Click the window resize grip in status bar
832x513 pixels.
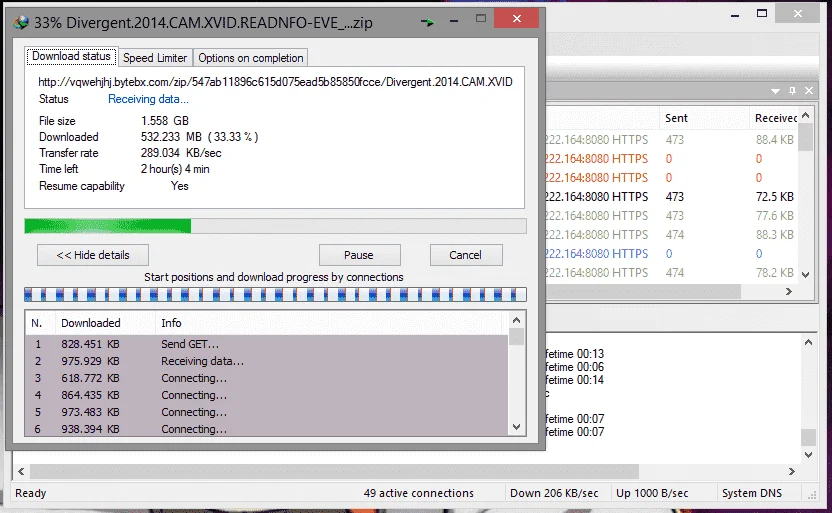[x=811, y=495]
